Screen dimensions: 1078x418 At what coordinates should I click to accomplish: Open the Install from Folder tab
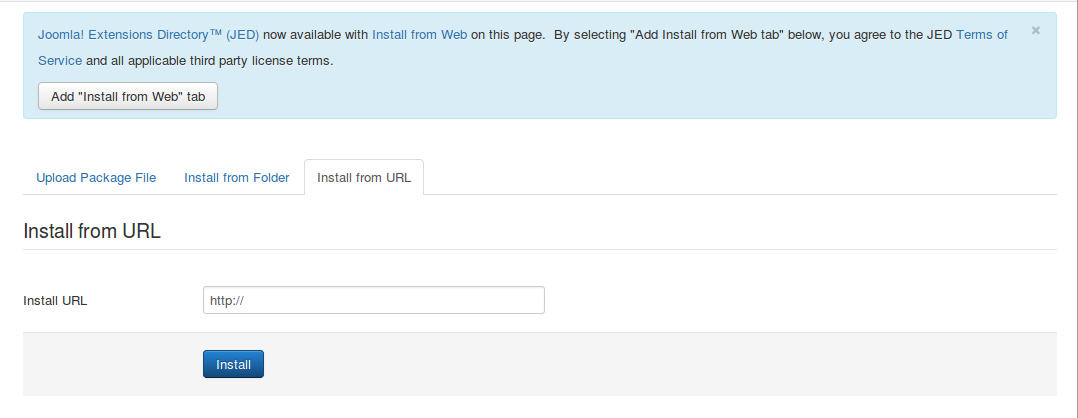(x=236, y=178)
